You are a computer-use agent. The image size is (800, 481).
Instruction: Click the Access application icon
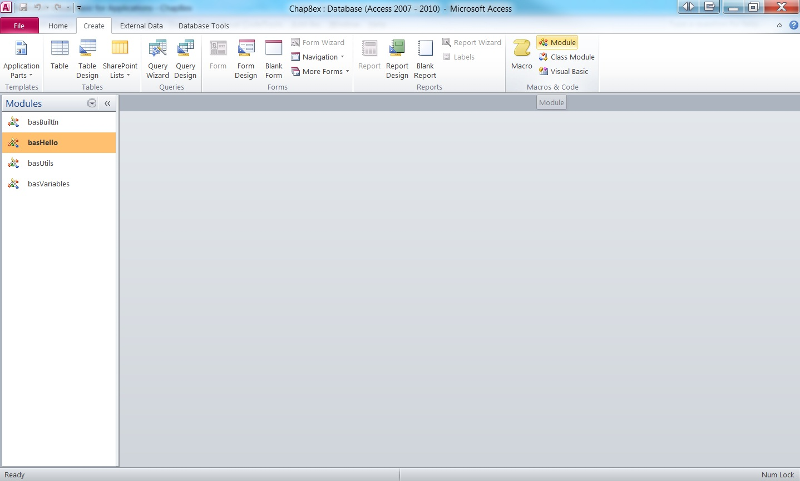(6, 8)
